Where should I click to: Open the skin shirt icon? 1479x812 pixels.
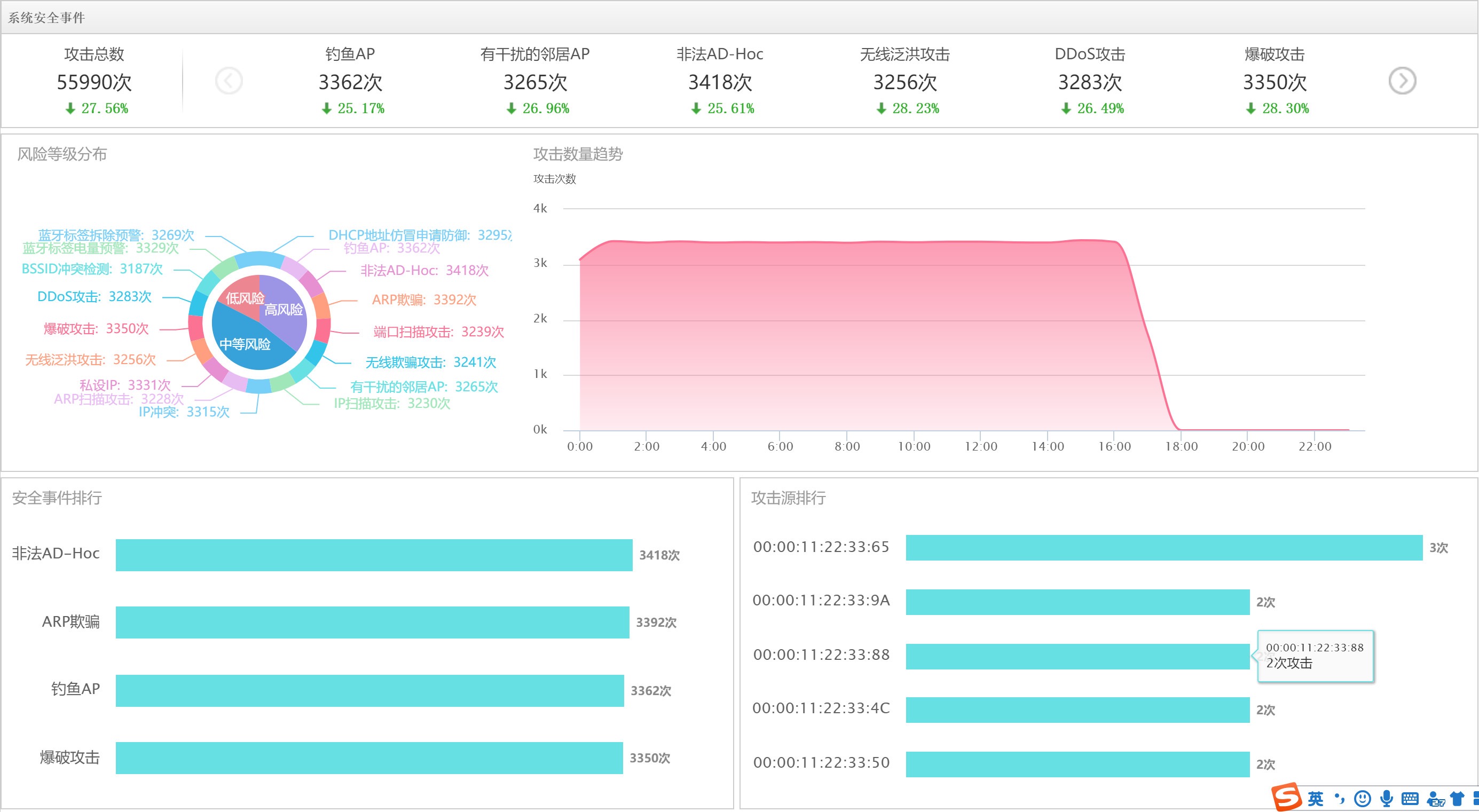[x=1457, y=799]
